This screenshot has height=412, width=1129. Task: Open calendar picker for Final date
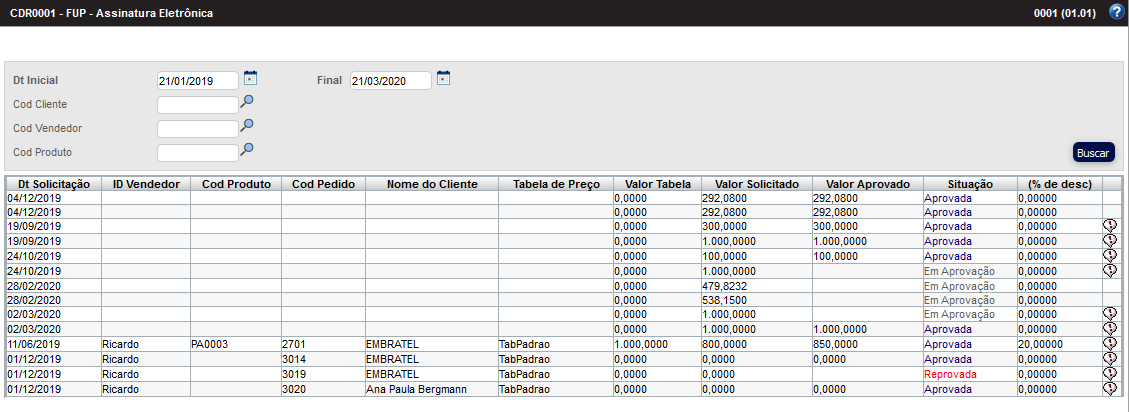pyautogui.click(x=443, y=78)
